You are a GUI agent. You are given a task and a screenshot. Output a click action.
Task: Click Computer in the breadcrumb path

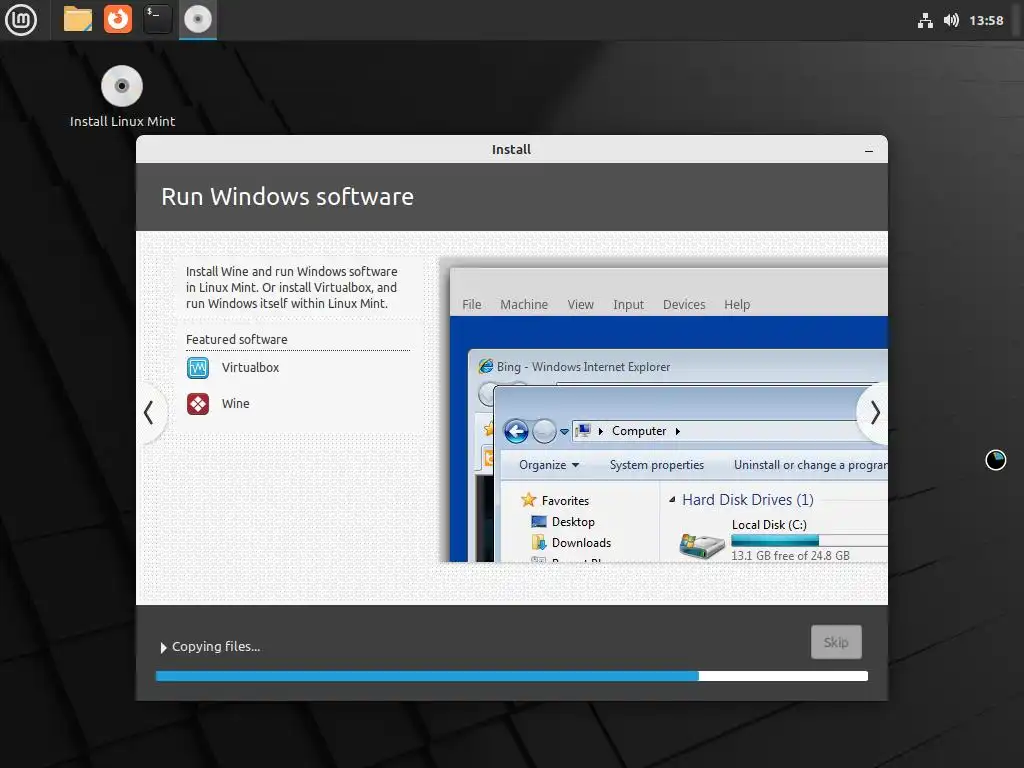tap(639, 431)
